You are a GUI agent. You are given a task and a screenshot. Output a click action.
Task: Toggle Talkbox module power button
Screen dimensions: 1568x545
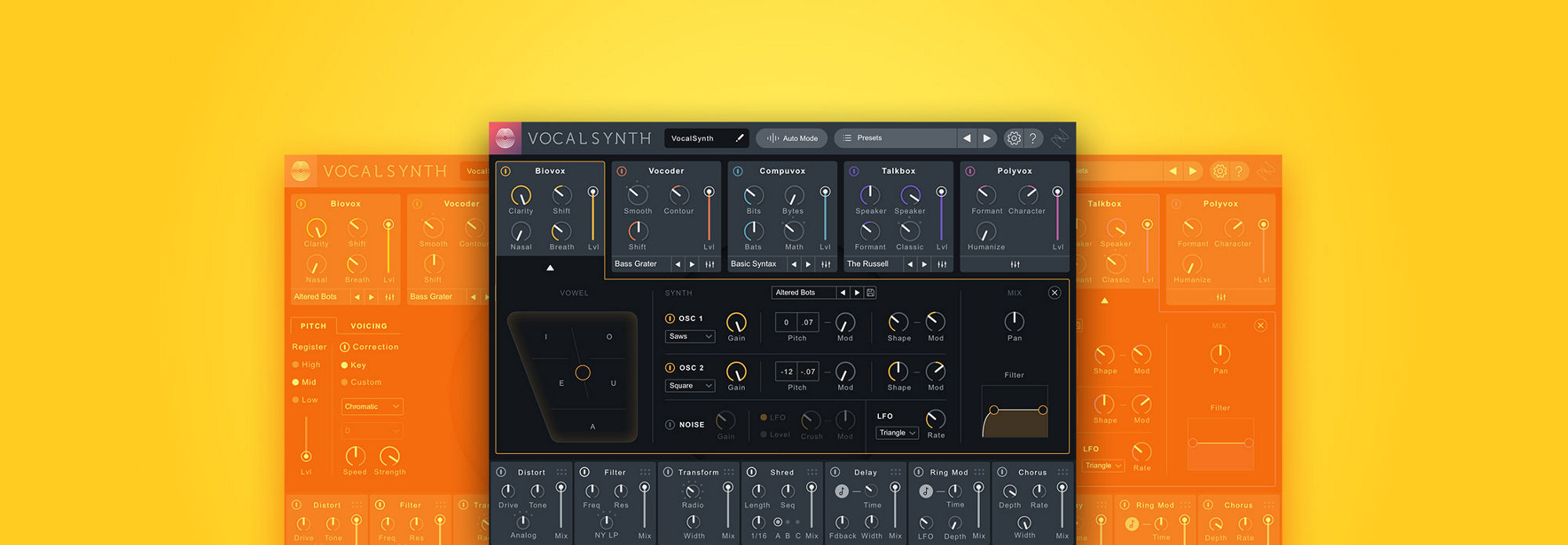854,171
